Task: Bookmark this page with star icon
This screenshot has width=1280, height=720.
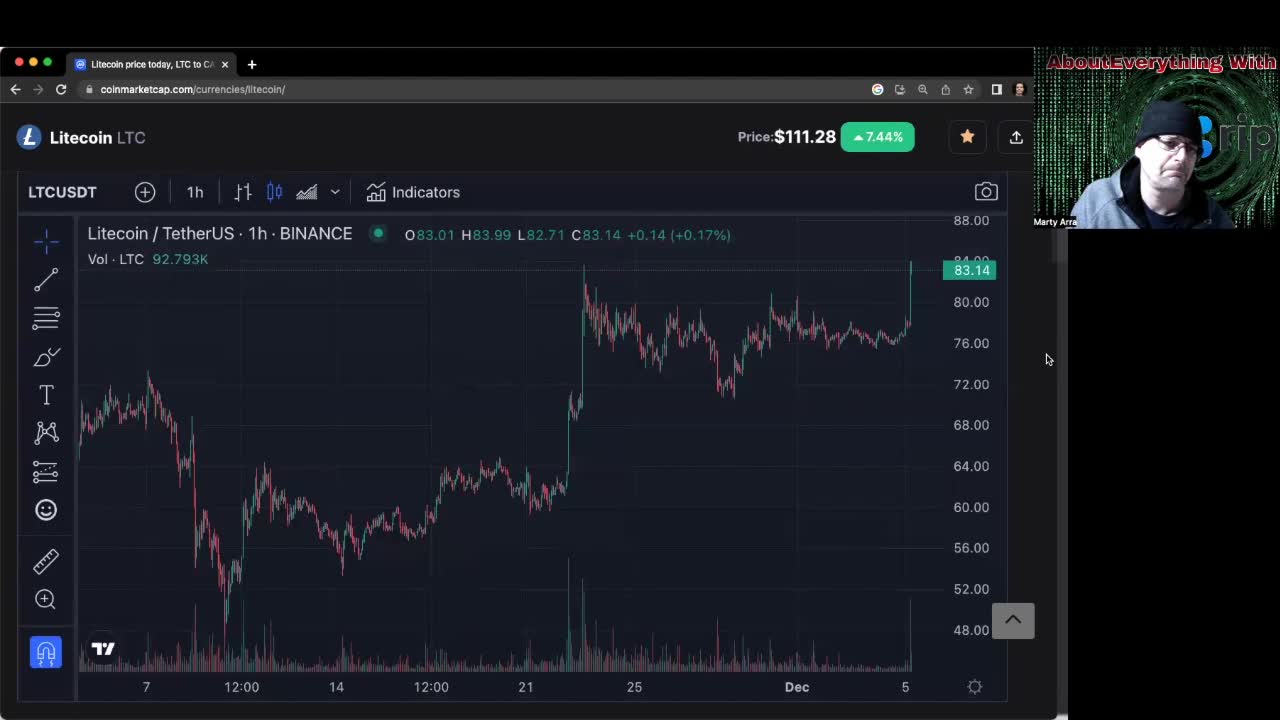Action: click(968, 89)
